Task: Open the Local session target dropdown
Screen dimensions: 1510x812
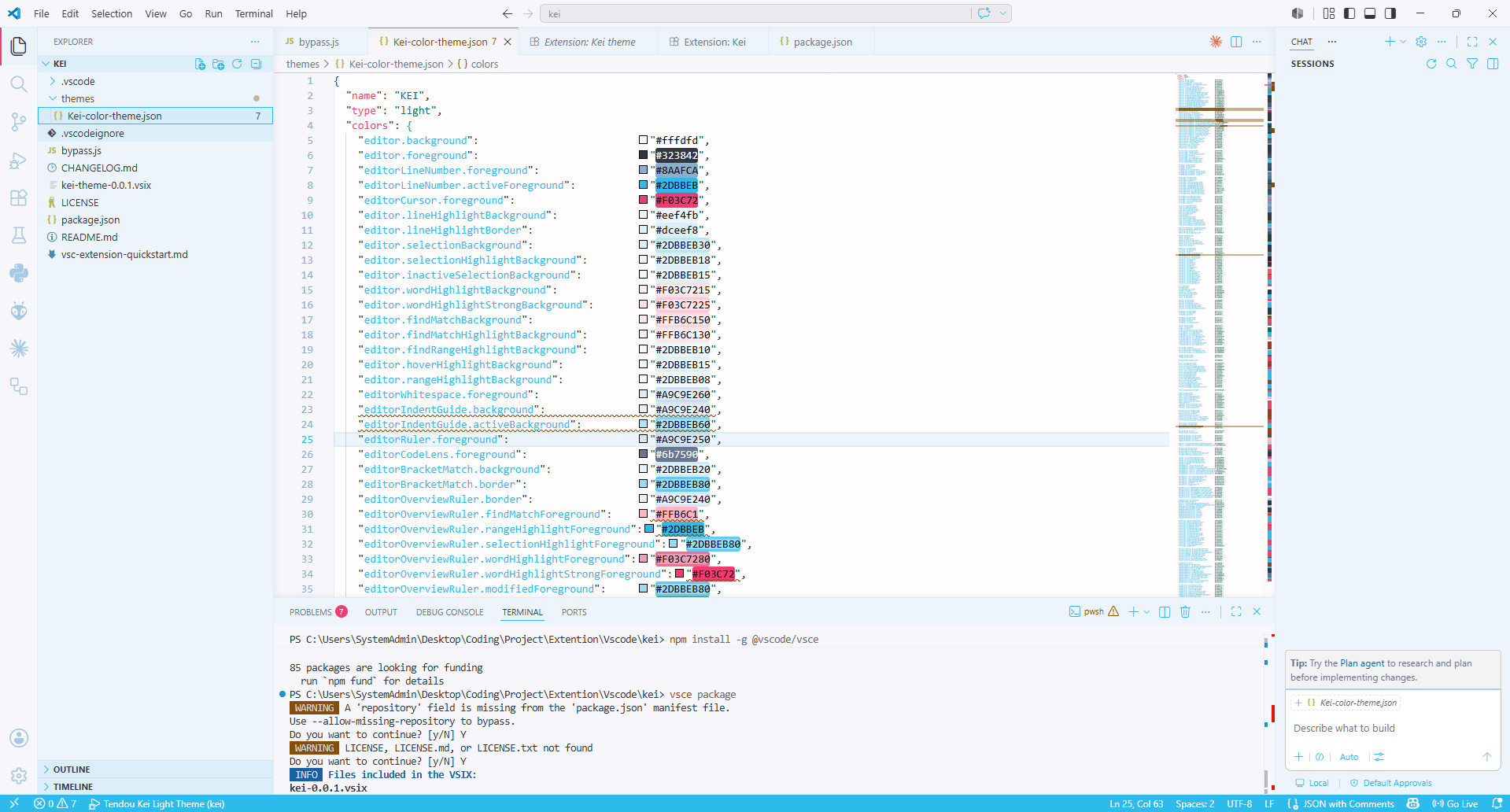Action: (x=1312, y=783)
